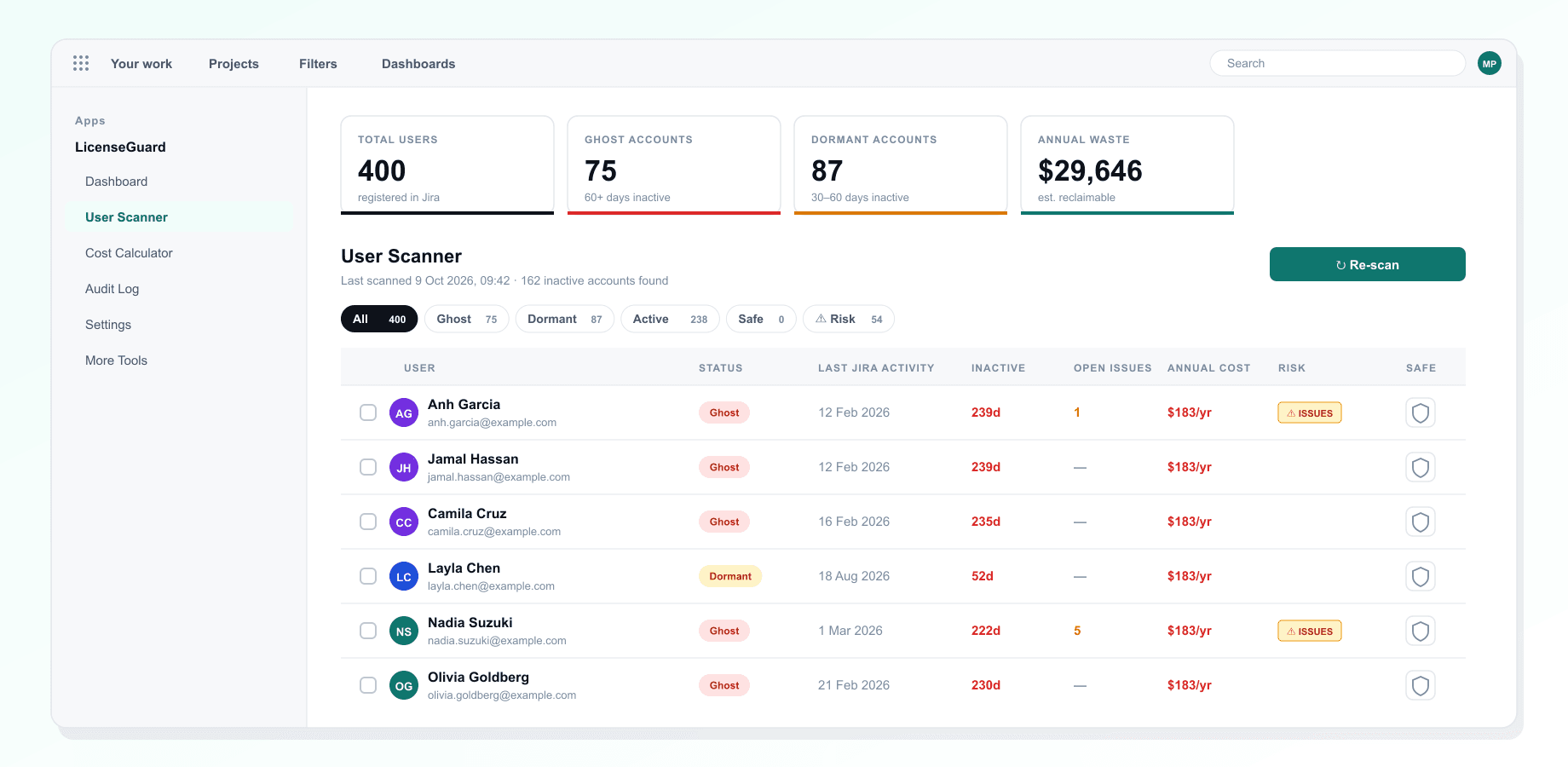
Task: Click the Ghost status badge for Anh Garcia
Action: [x=724, y=412]
